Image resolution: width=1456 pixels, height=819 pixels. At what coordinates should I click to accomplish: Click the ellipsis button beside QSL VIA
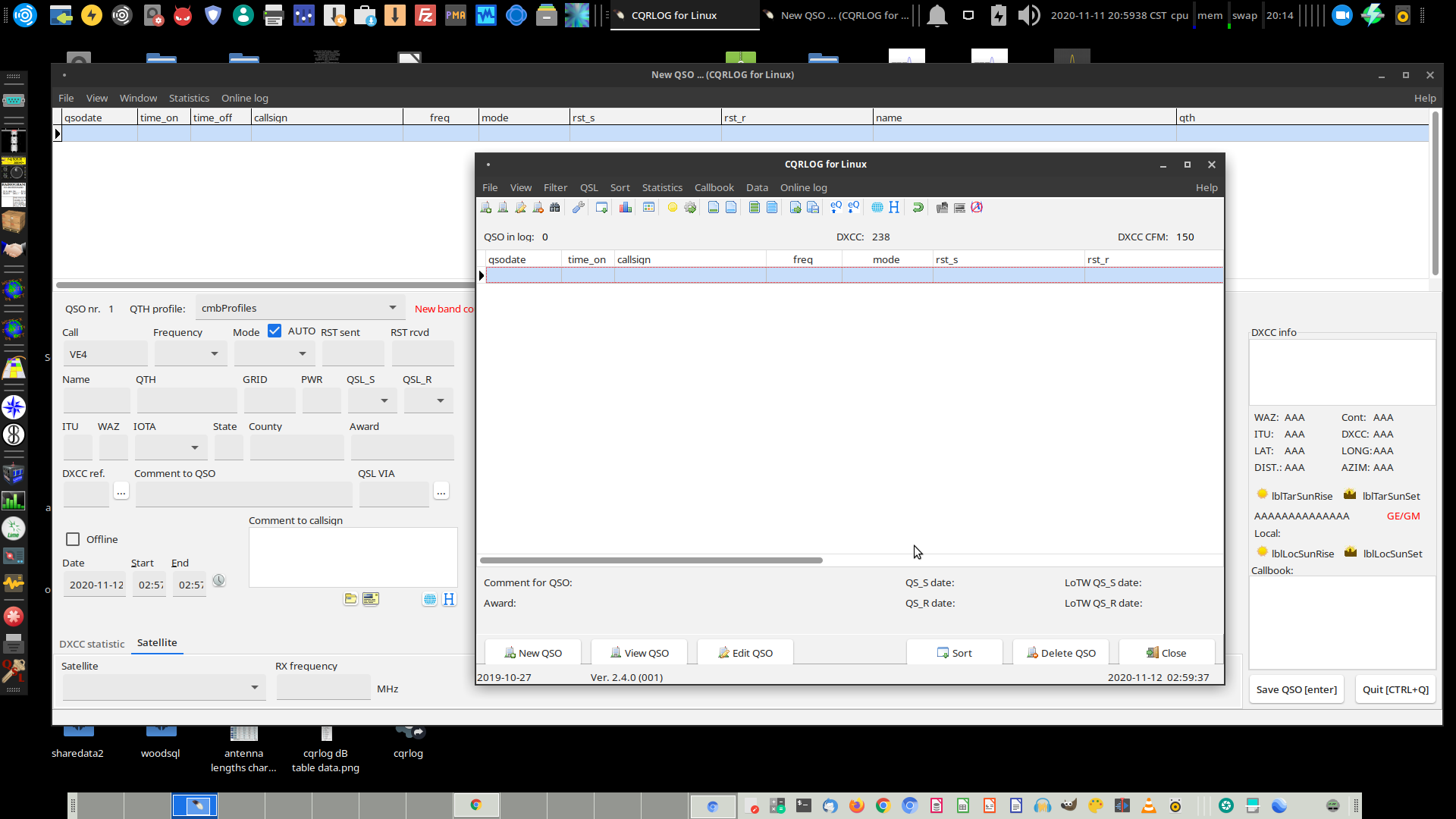tap(441, 492)
